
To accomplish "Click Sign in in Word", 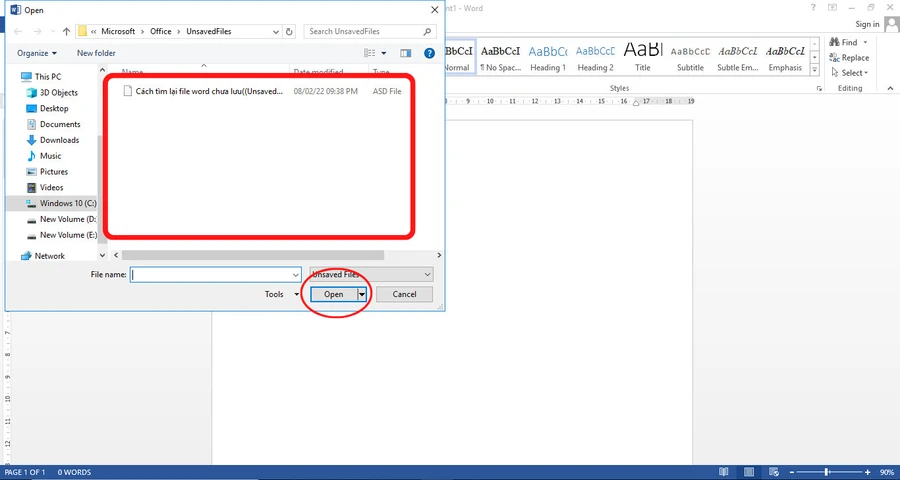I will [867, 24].
